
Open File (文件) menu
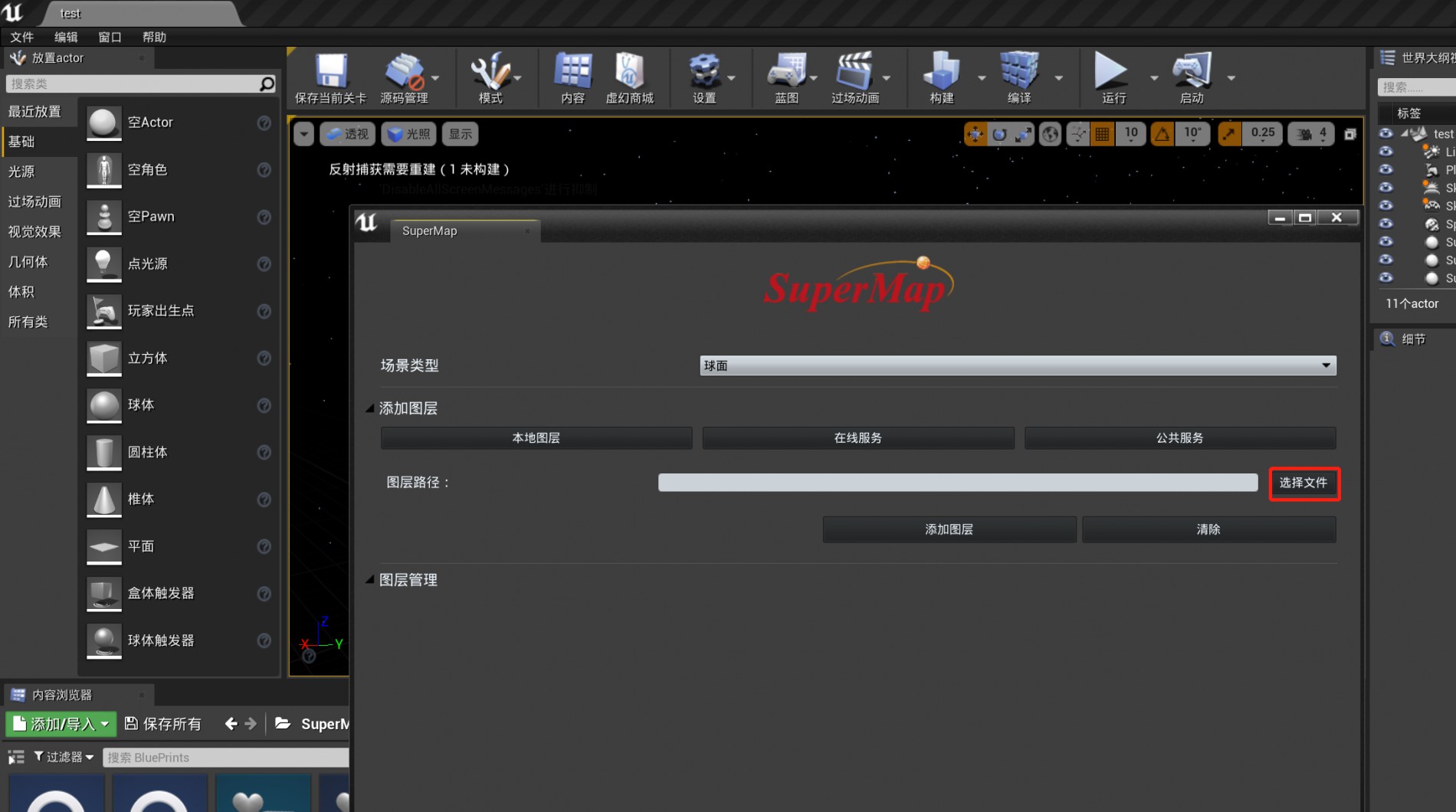click(x=21, y=37)
